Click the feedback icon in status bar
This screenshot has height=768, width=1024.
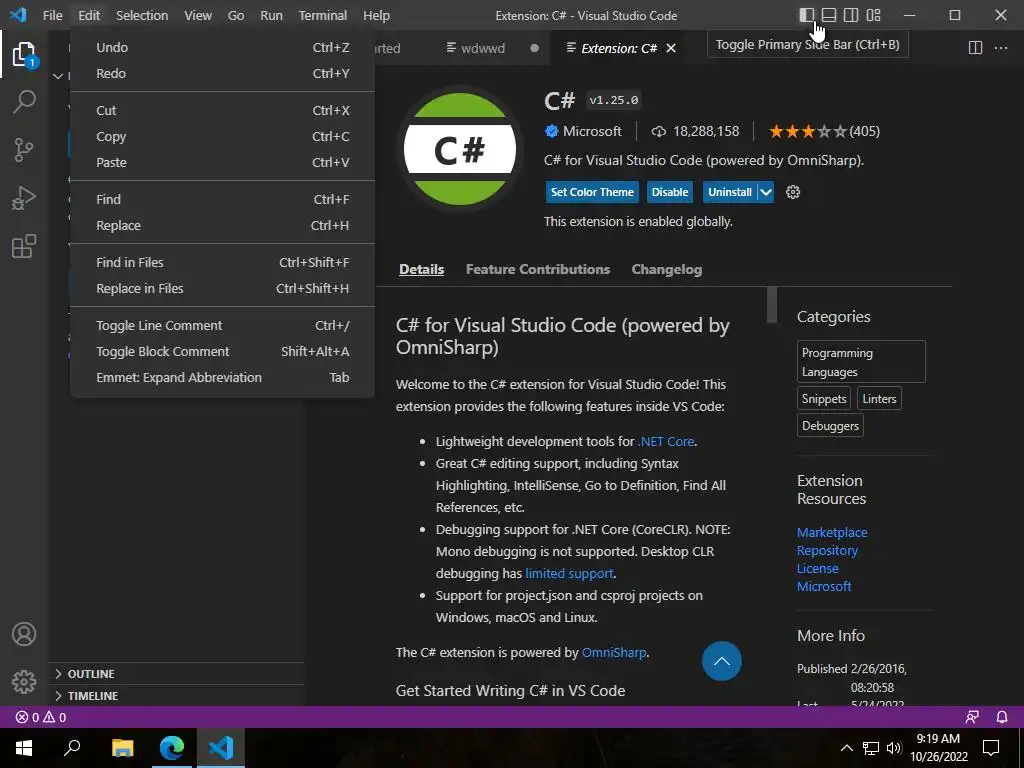(x=972, y=717)
